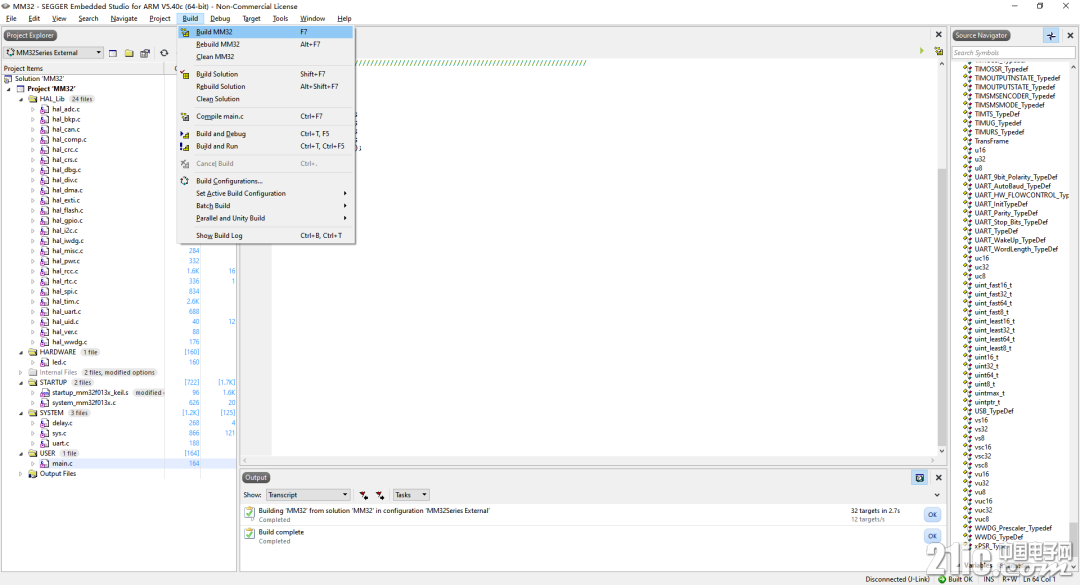Click OK on the 'Build complete' row

click(x=932, y=536)
